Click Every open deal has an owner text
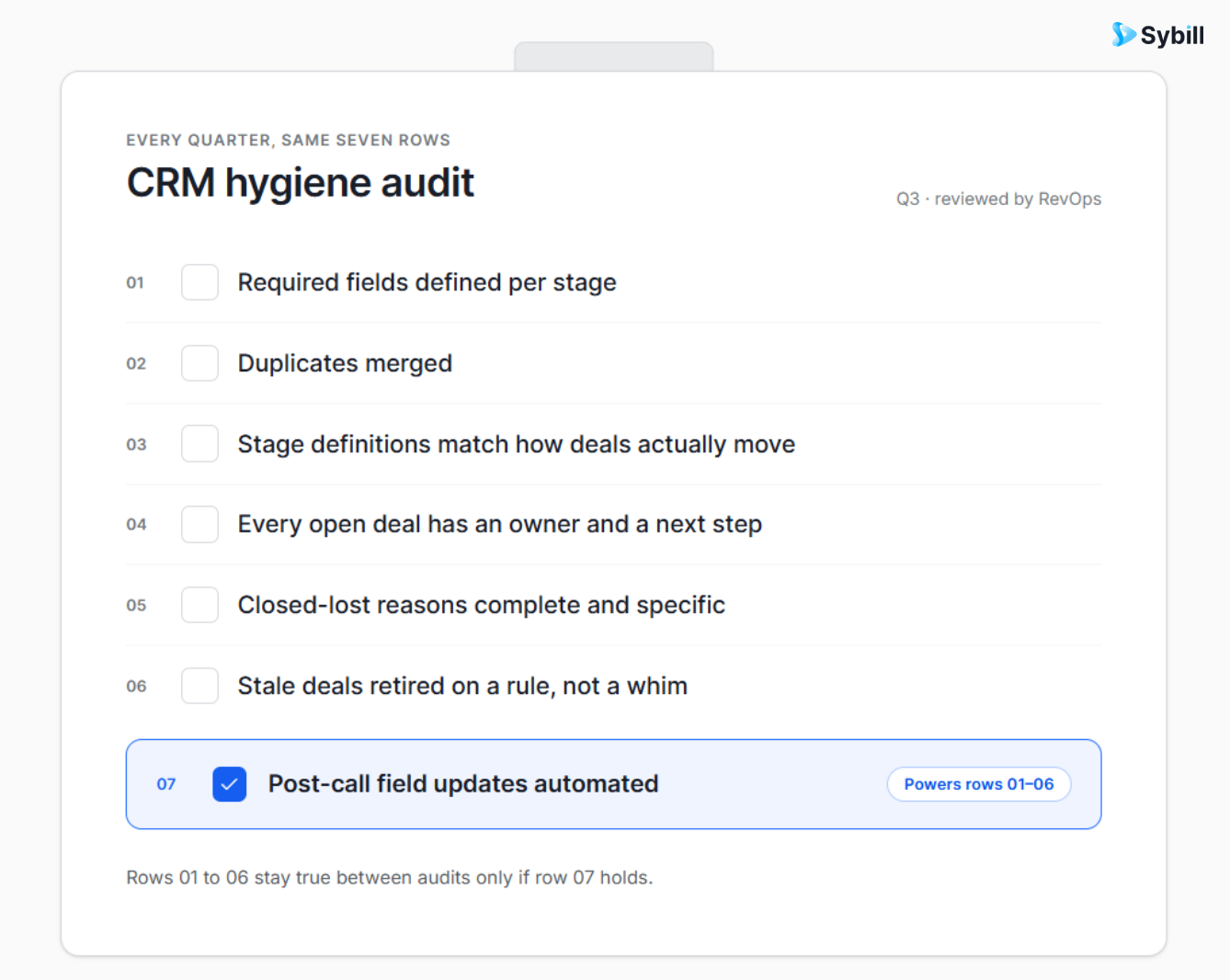 pyautogui.click(x=500, y=524)
